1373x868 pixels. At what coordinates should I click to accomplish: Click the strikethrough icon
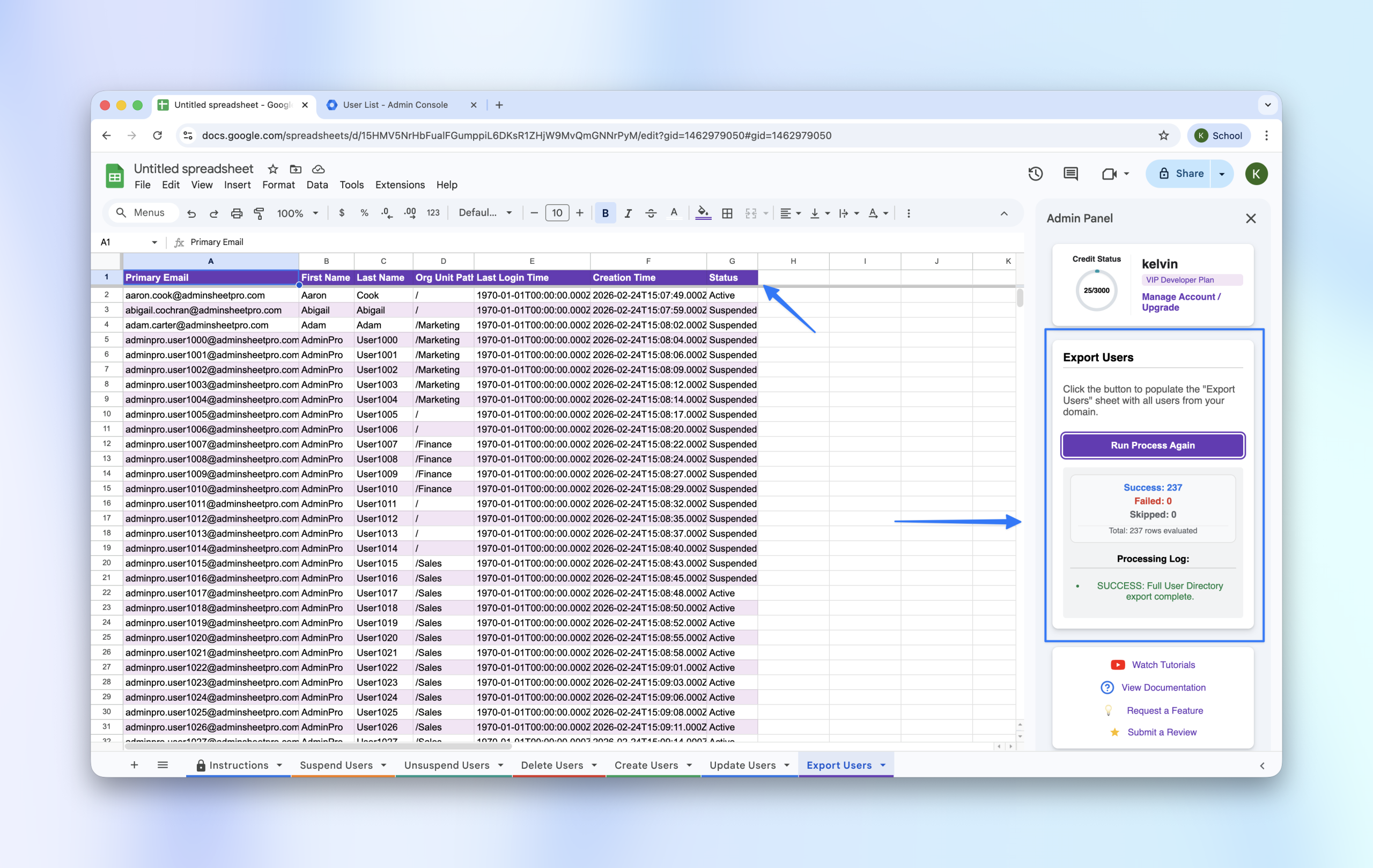click(651, 213)
